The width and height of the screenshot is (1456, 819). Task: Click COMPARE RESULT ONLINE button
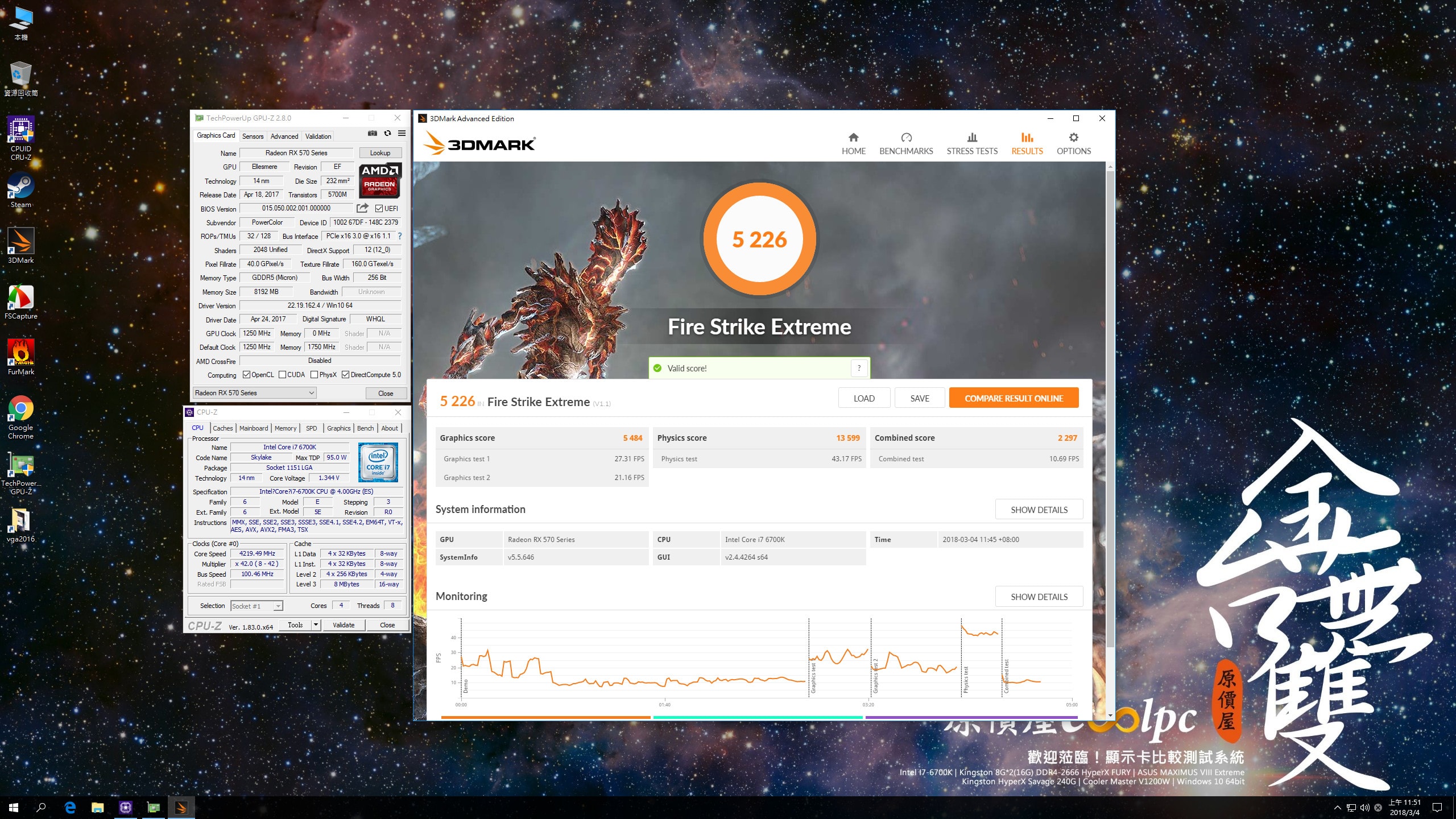1014,398
